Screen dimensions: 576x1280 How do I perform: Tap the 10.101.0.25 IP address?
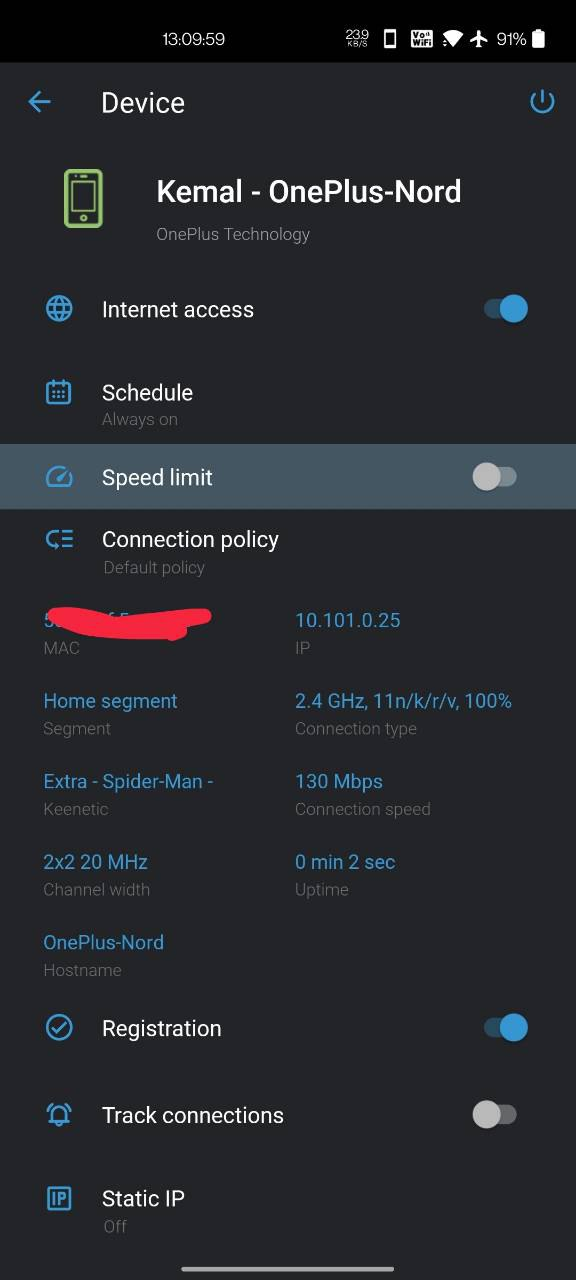pyautogui.click(x=347, y=620)
